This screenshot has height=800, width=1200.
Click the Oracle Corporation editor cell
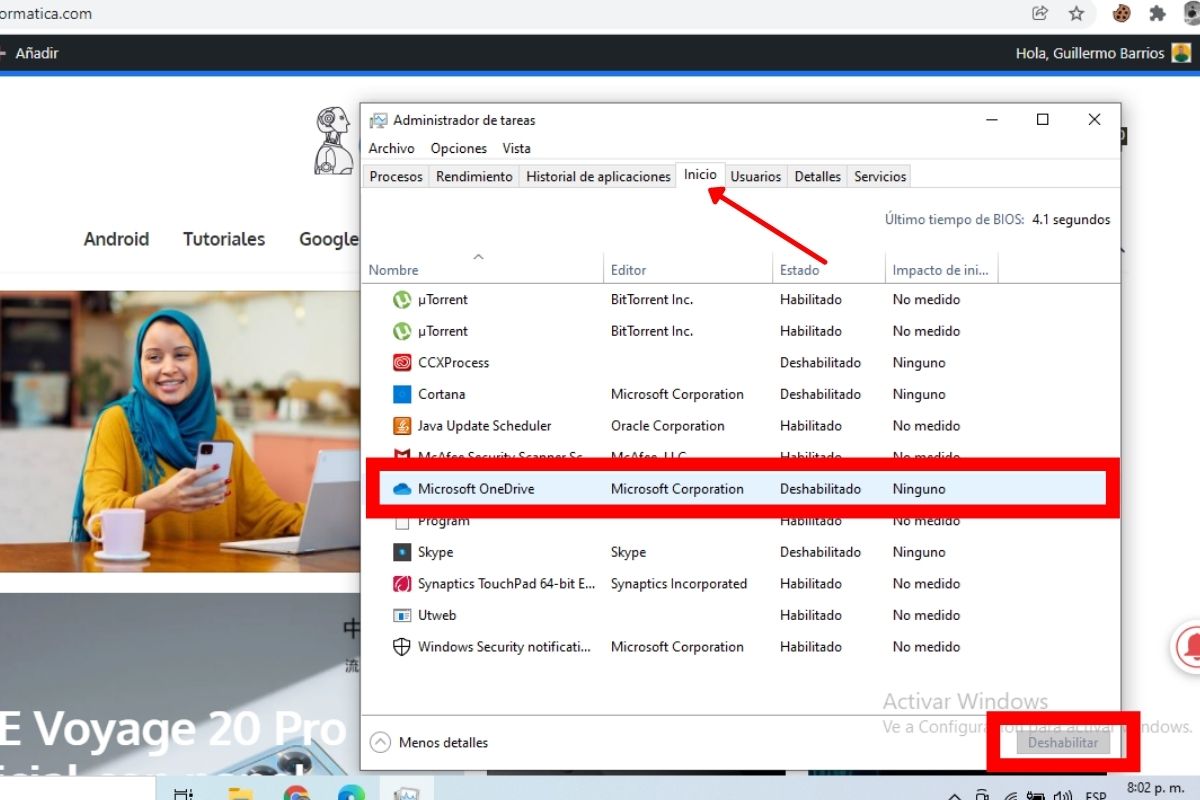667,426
